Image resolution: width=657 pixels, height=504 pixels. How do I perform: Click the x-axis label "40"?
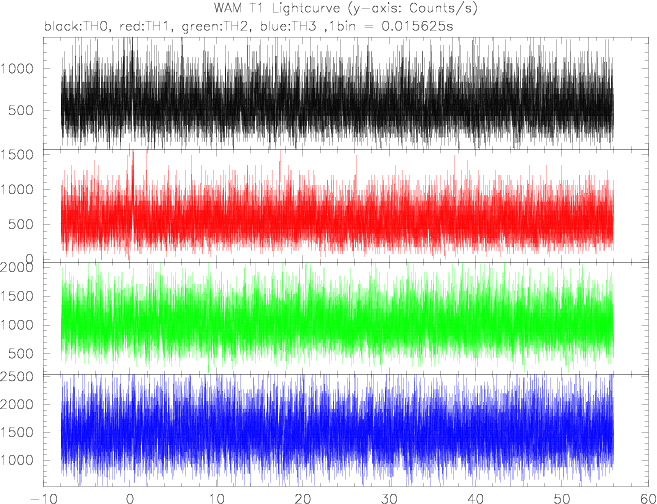475,499
